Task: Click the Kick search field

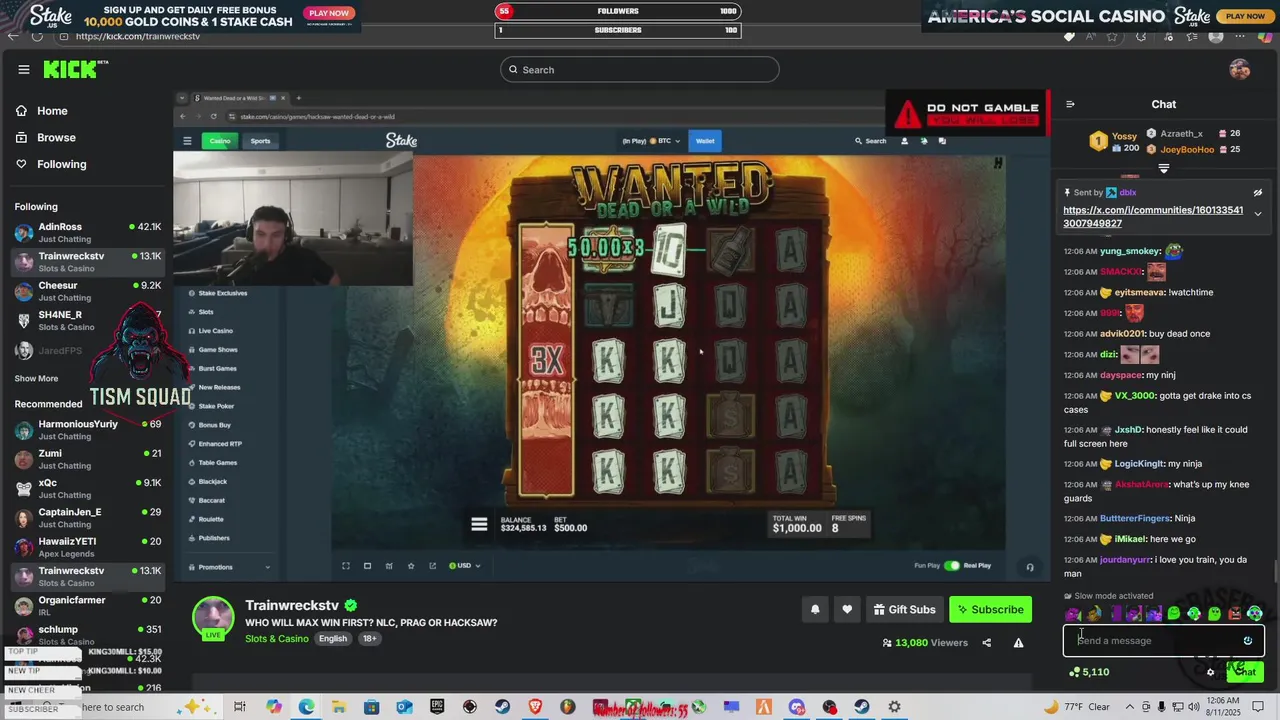Action: (640, 69)
